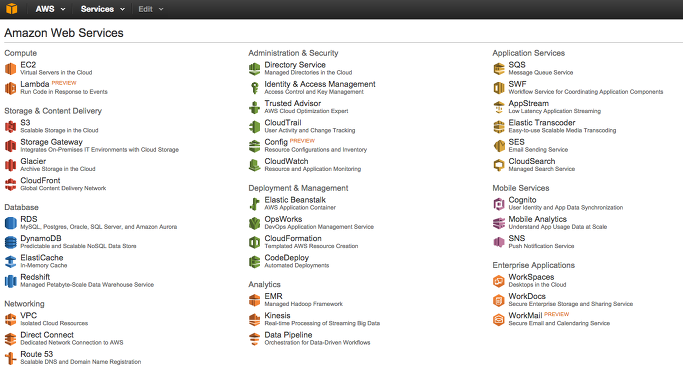
Task: Open the AWS dropdown menu
Action: click(x=50, y=9)
